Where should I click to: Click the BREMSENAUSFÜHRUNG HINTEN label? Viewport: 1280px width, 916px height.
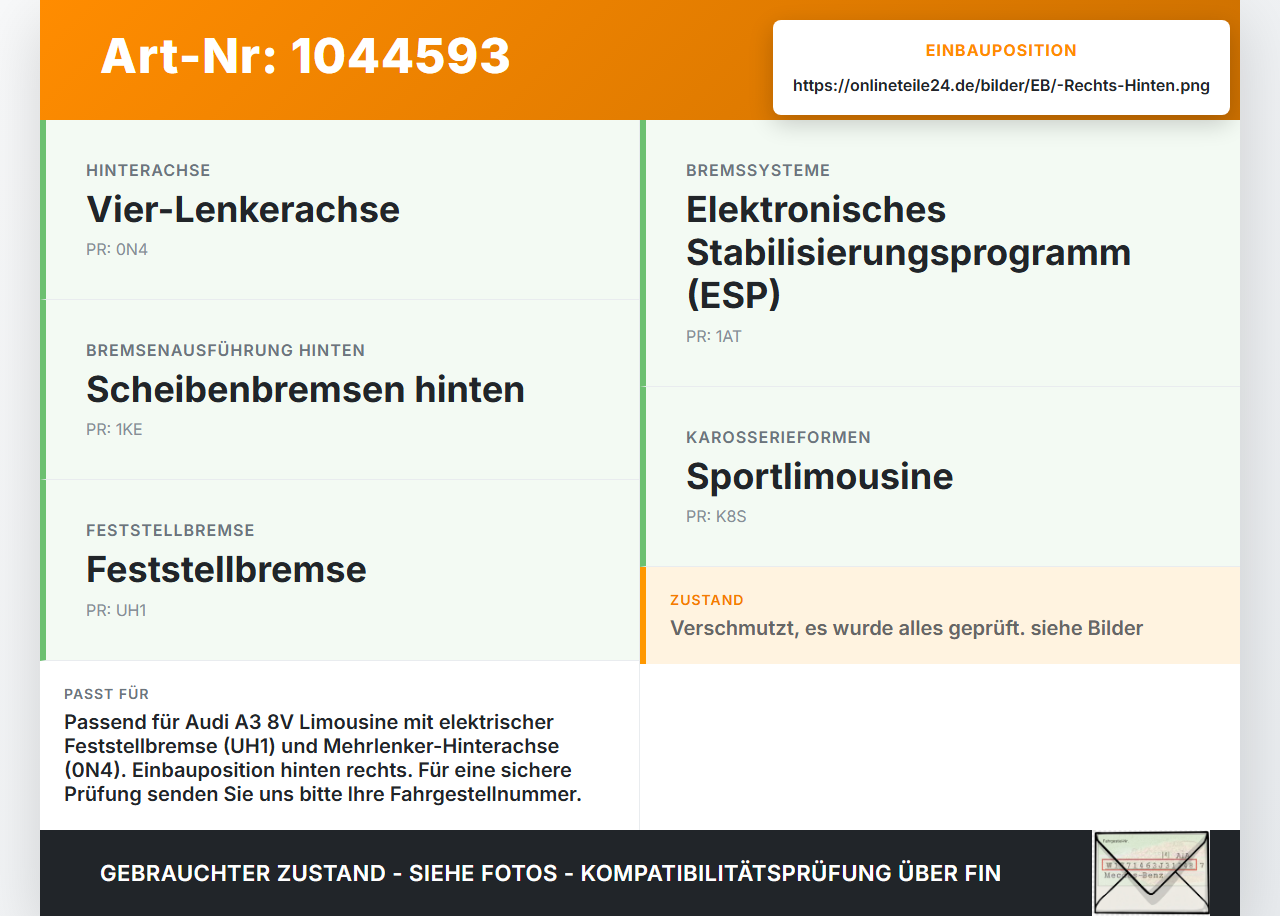[x=225, y=351]
